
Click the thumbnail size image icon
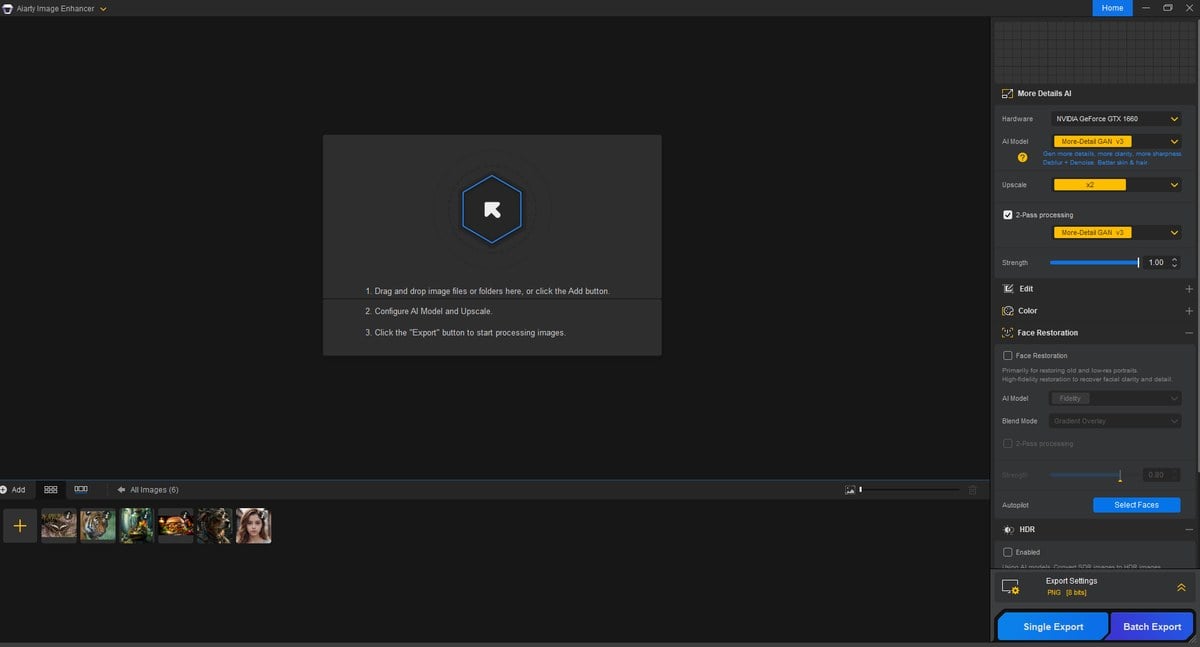click(850, 490)
